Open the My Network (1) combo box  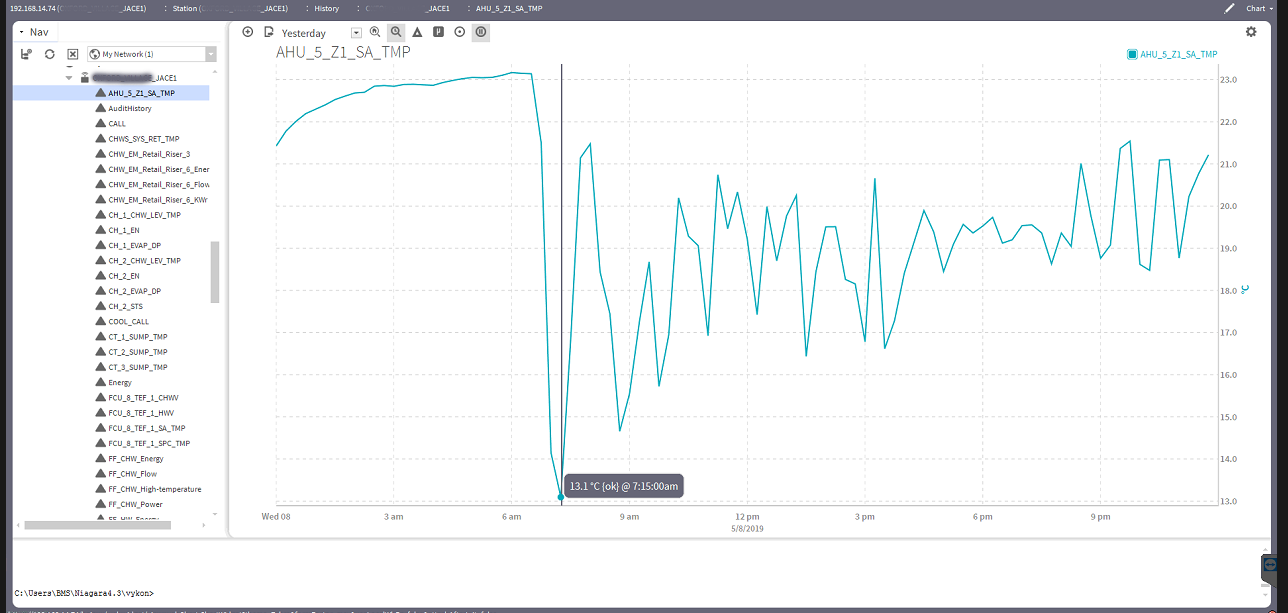tap(151, 54)
